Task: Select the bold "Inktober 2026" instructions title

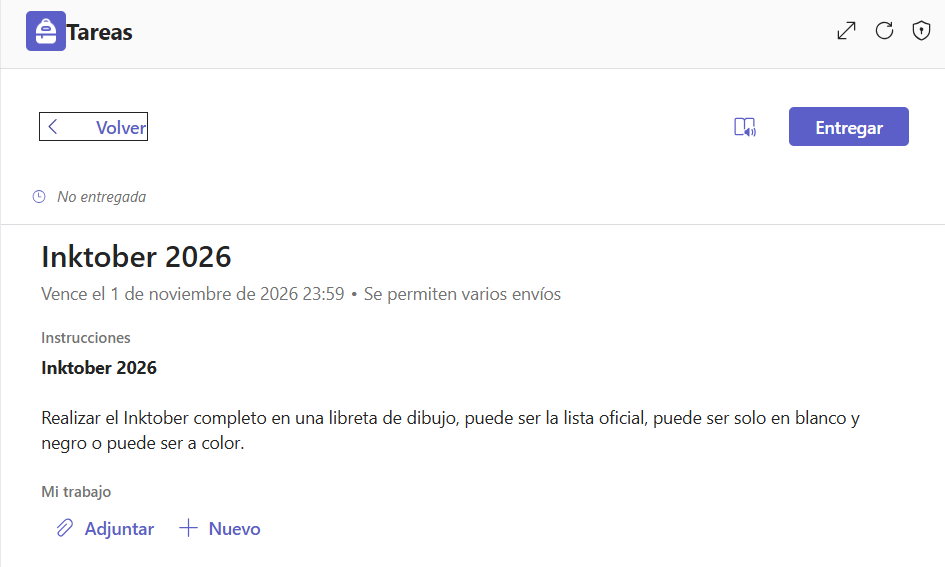Action: [x=99, y=368]
